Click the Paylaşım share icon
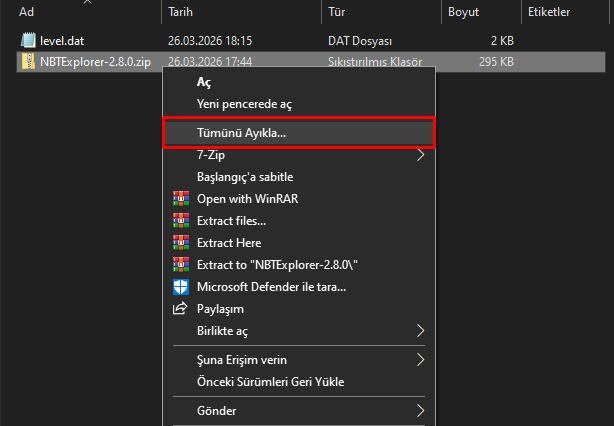 click(x=180, y=309)
